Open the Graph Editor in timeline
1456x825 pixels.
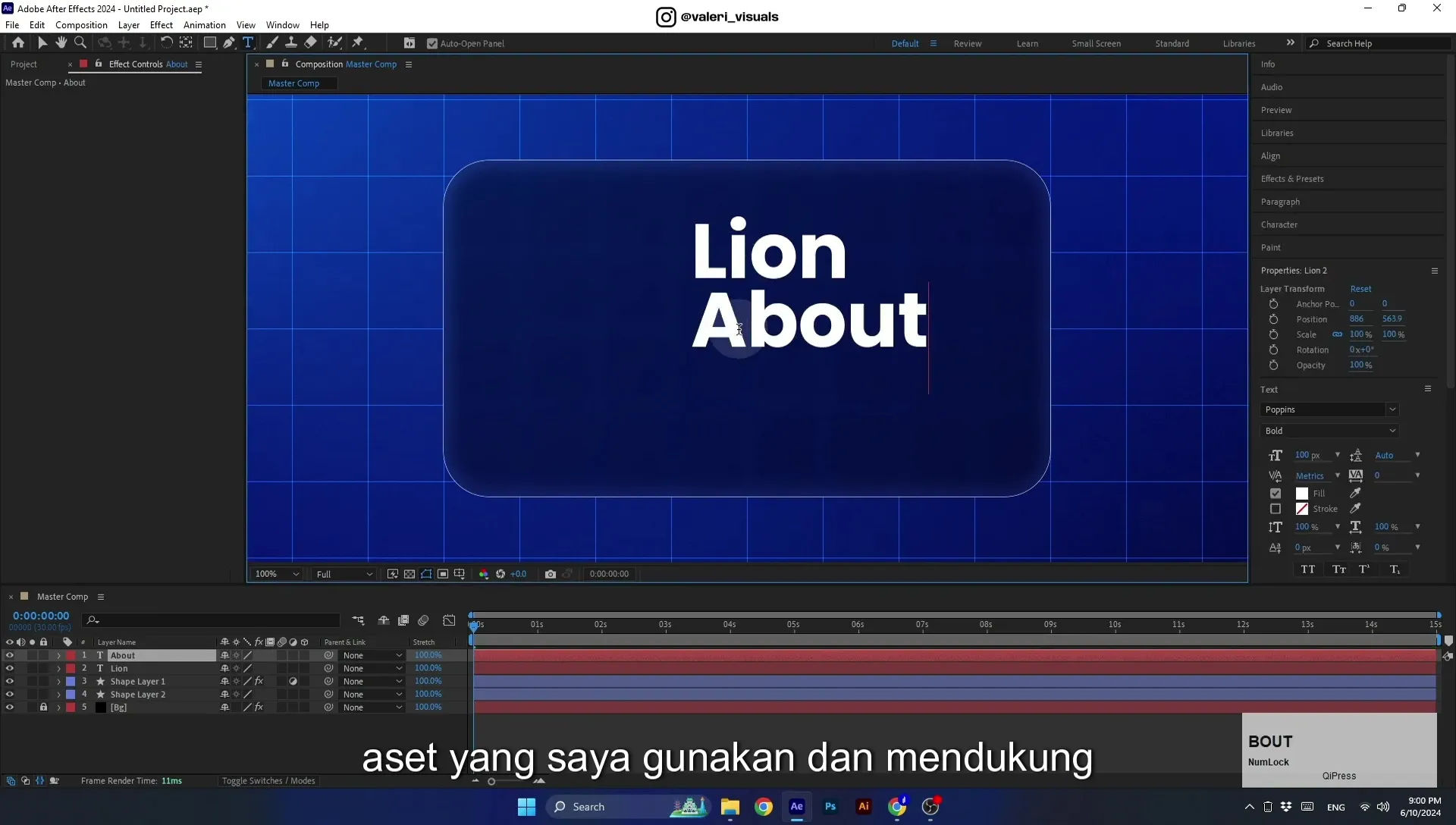tap(449, 620)
